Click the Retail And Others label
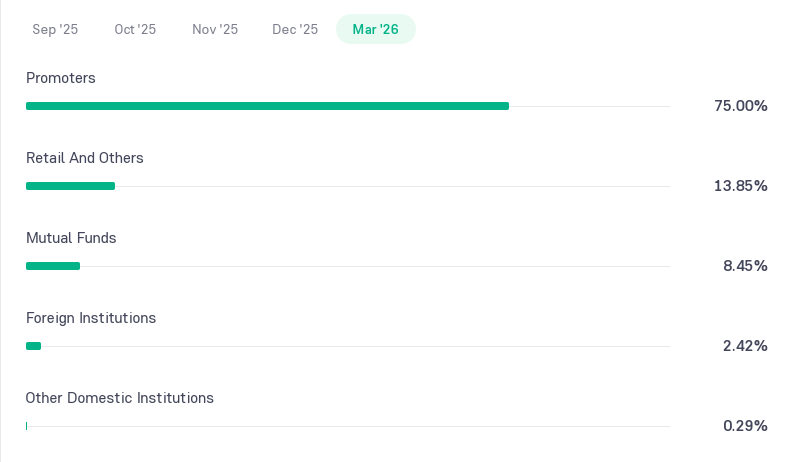 [x=85, y=158]
